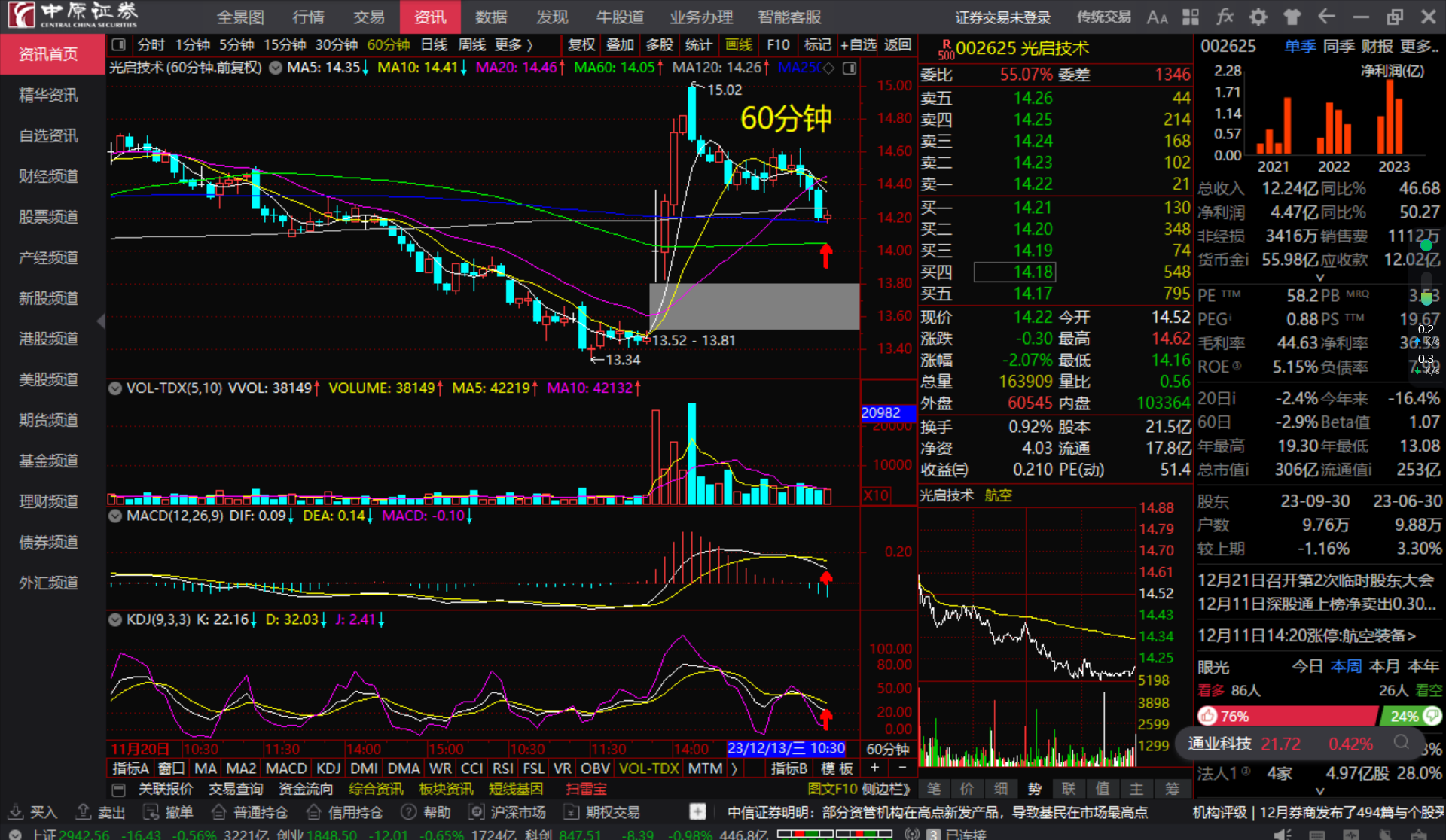Select the 势 tab below mini chart
The image size is (1446, 840).
[1035, 789]
